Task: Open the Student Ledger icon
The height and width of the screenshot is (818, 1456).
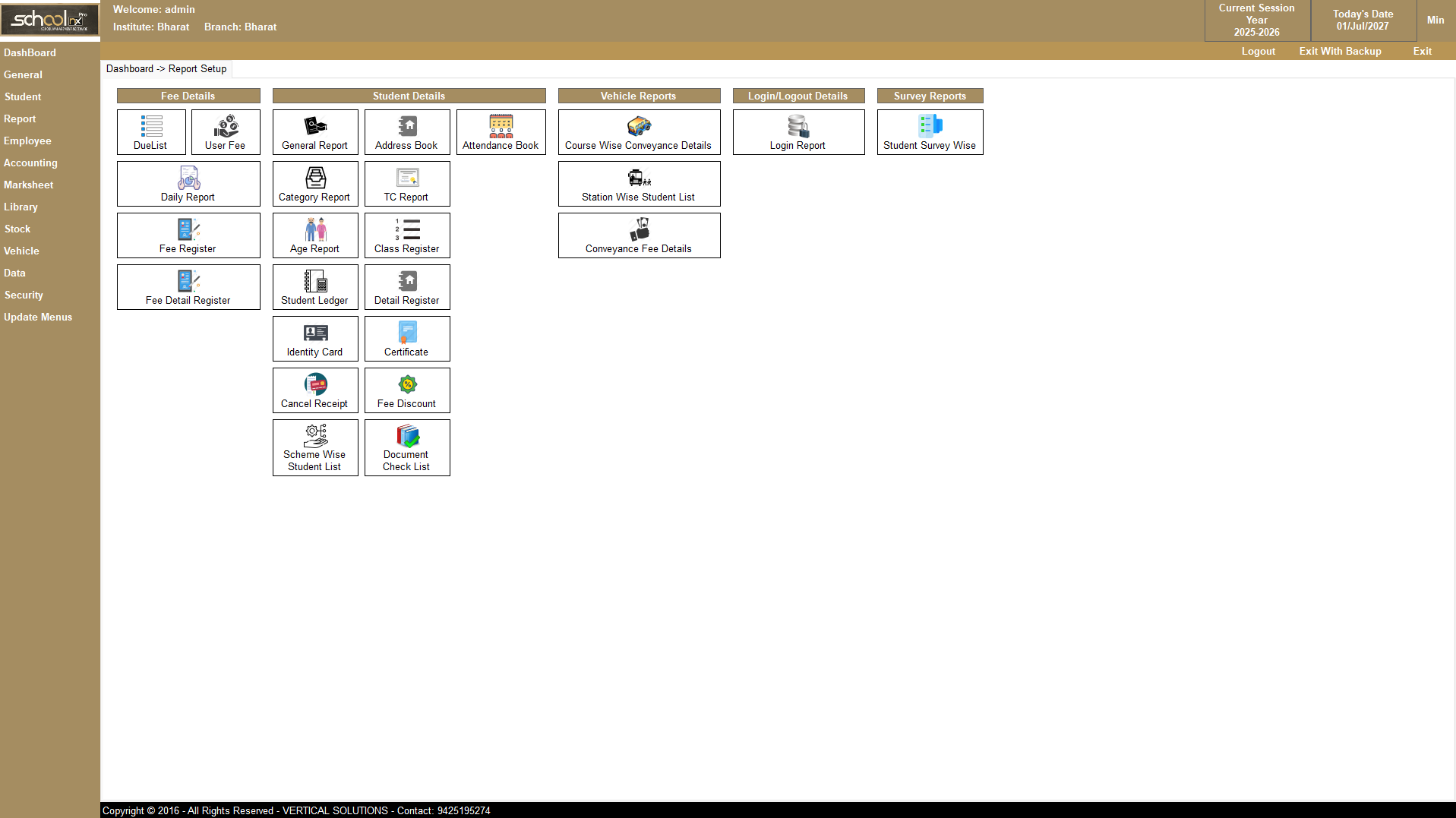Action: (x=315, y=281)
